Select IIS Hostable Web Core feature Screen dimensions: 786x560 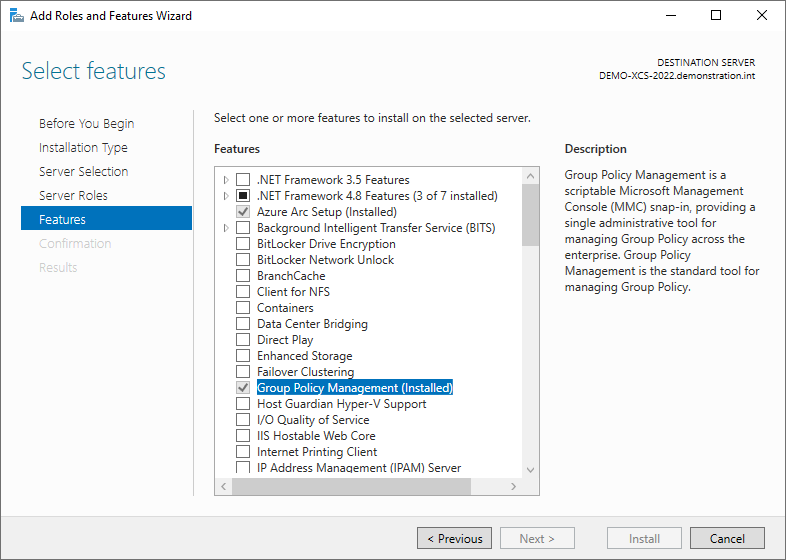(x=316, y=436)
